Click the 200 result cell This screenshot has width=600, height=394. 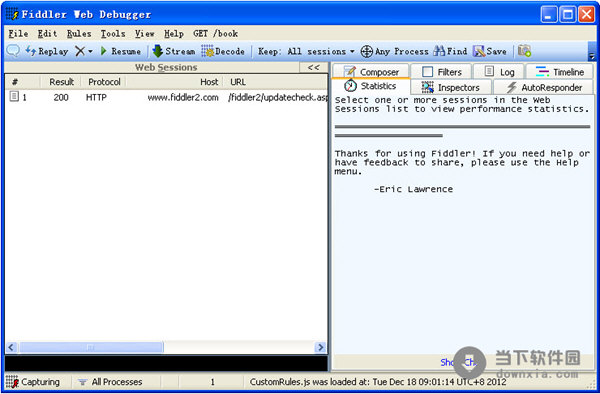point(61,98)
